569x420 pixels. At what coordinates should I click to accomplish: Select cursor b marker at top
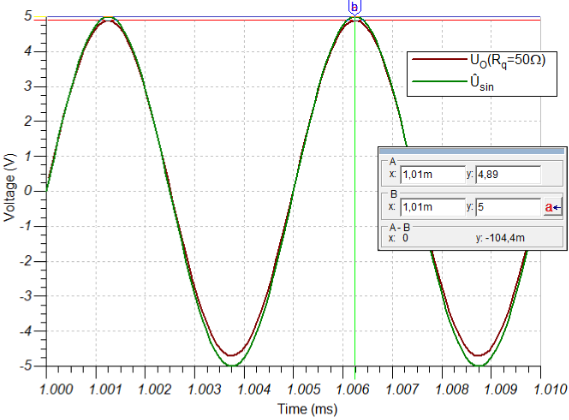coord(355,7)
